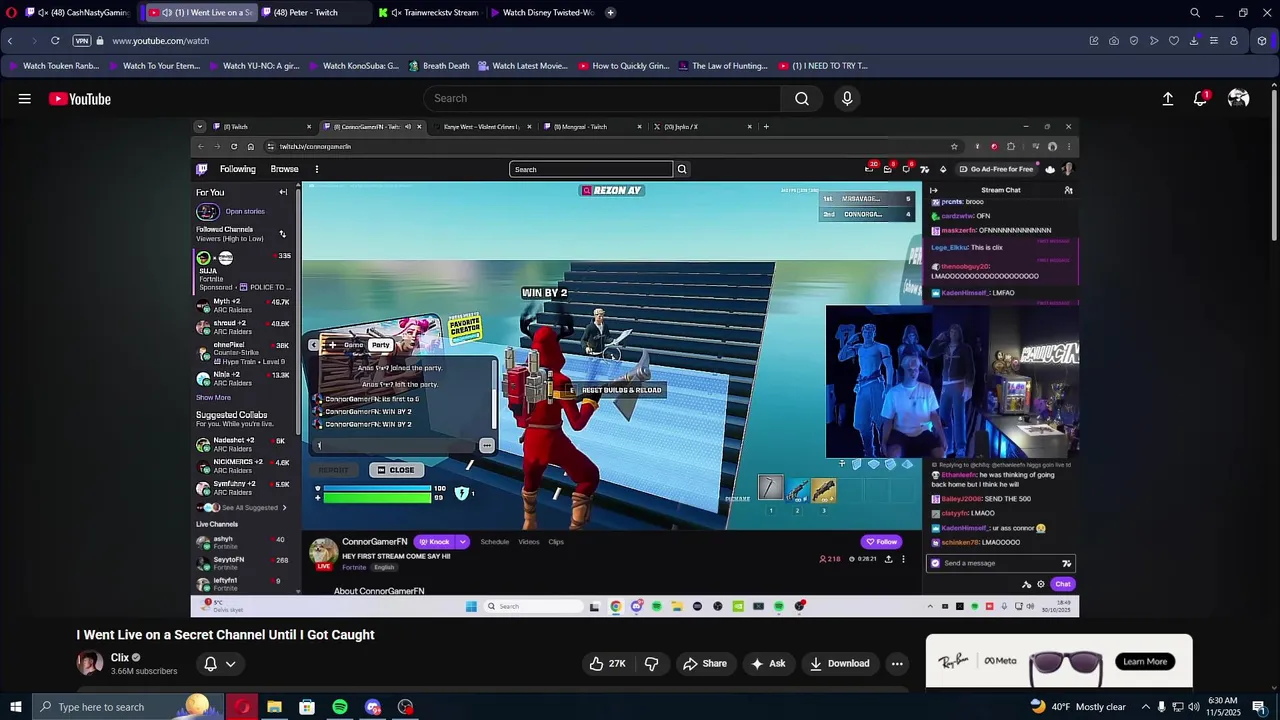Image resolution: width=1280 pixels, height=720 pixels.
Task: Toggle the VPN badge in address bar
Action: [x=82, y=41]
